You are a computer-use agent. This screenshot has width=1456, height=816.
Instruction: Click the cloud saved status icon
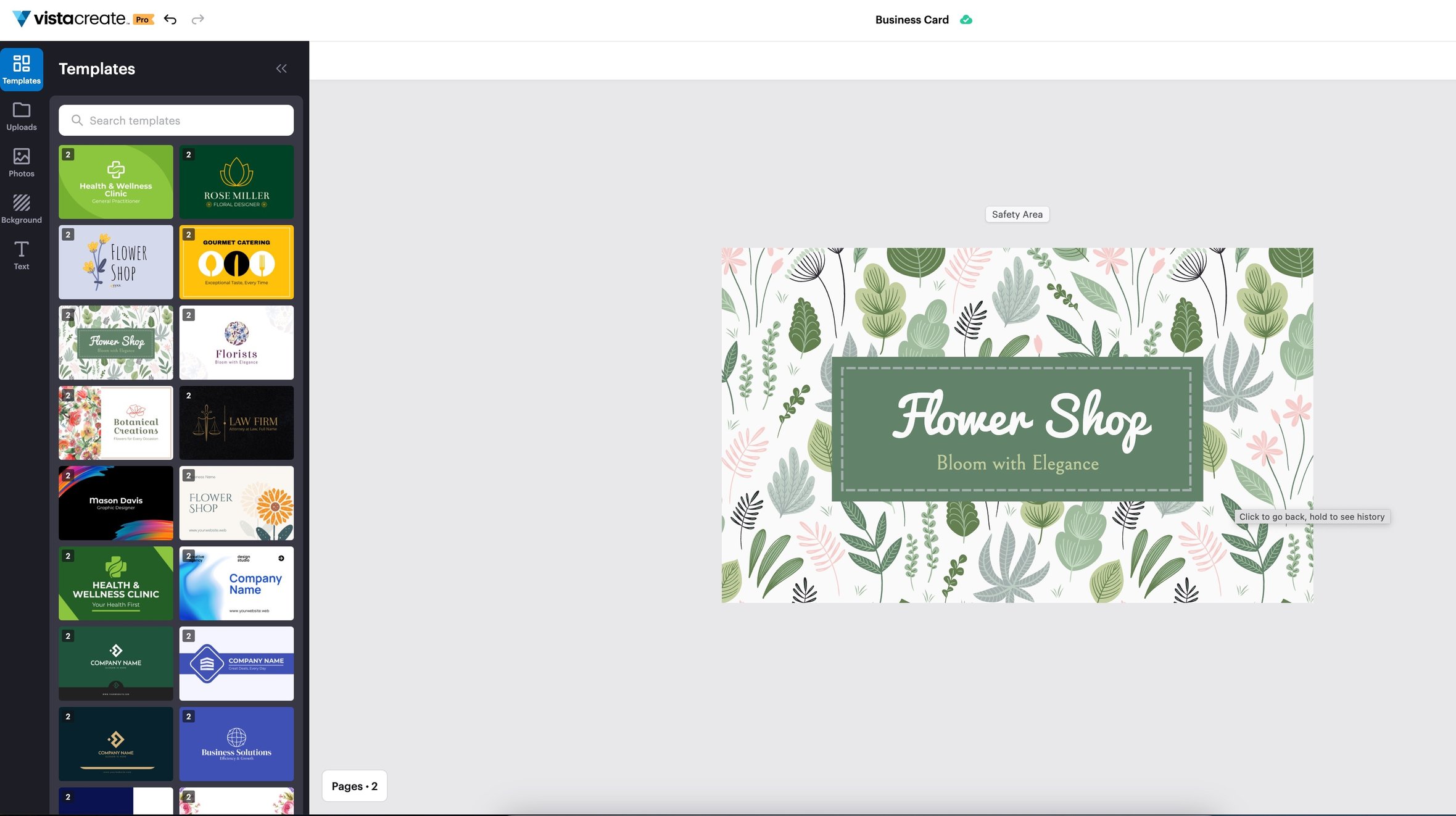[966, 20]
